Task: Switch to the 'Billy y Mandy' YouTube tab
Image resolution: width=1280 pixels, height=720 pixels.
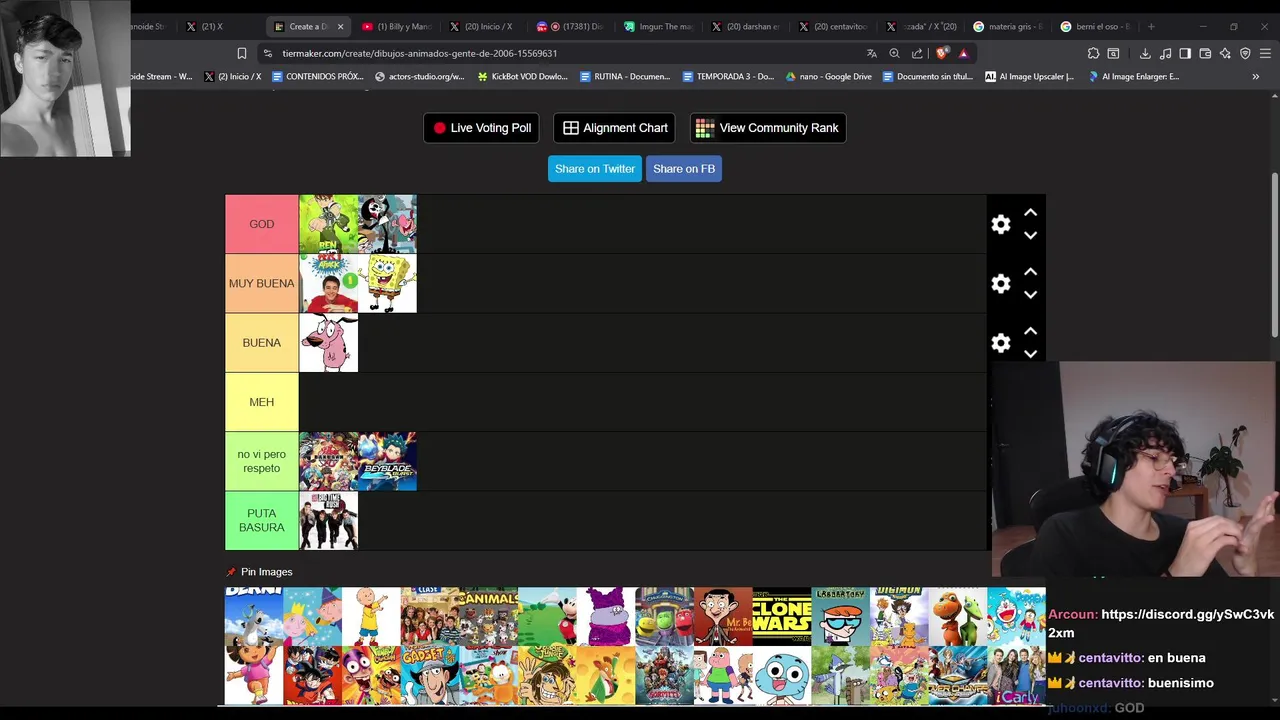Action: [x=396, y=27]
